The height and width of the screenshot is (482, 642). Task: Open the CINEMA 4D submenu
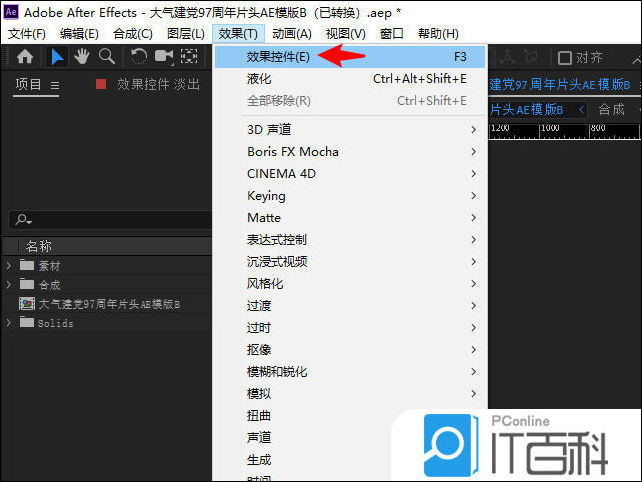click(x=351, y=174)
